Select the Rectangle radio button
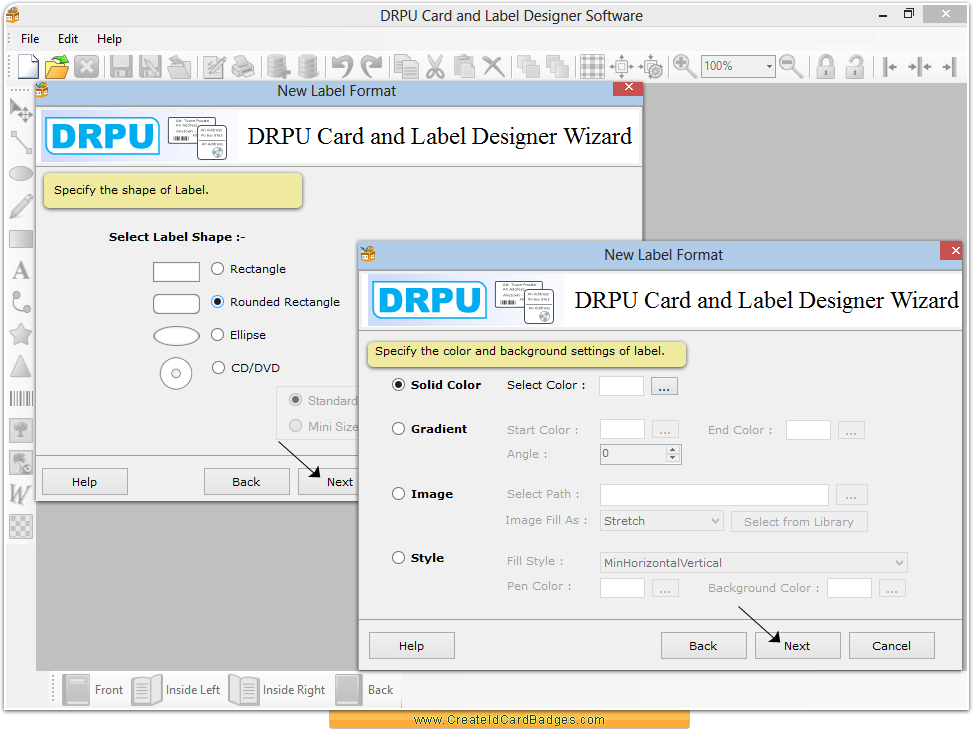 point(217,269)
